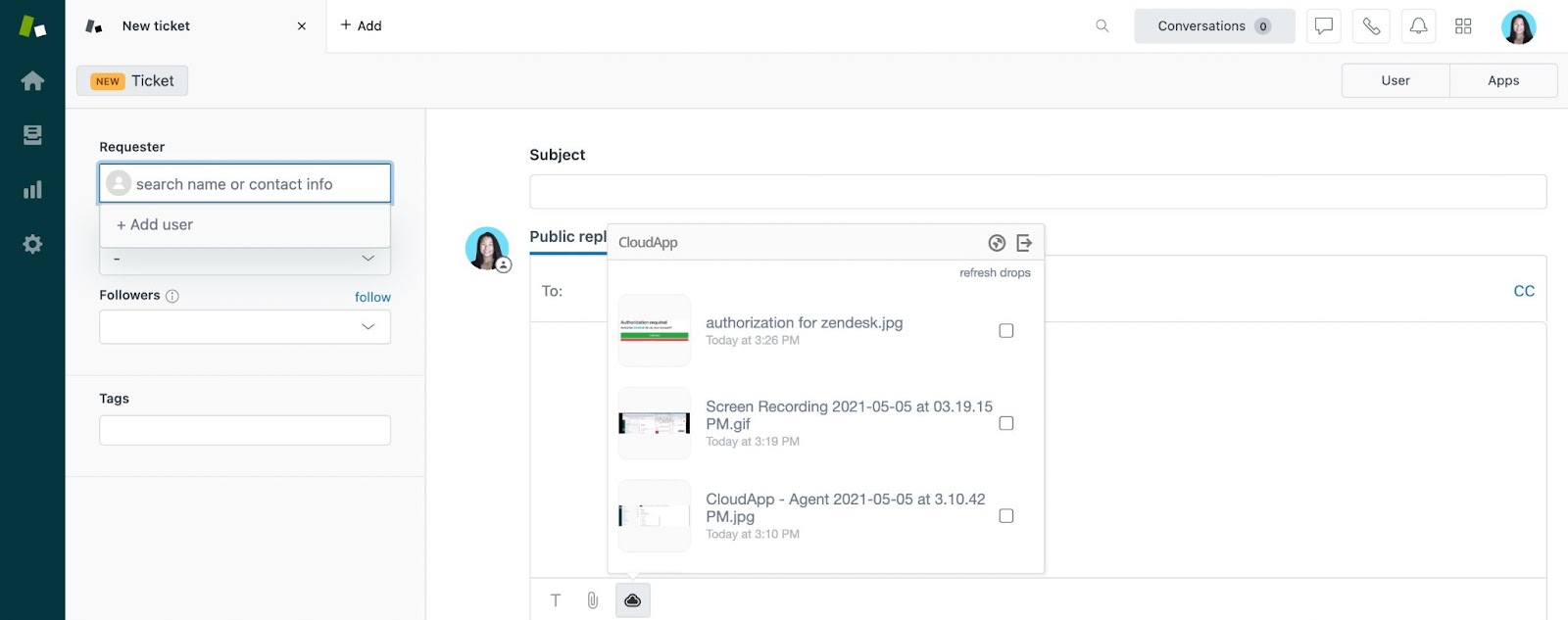Open Reporting bar chart icon
Viewport: 1568px width, 620px height.
click(x=32, y=189)
